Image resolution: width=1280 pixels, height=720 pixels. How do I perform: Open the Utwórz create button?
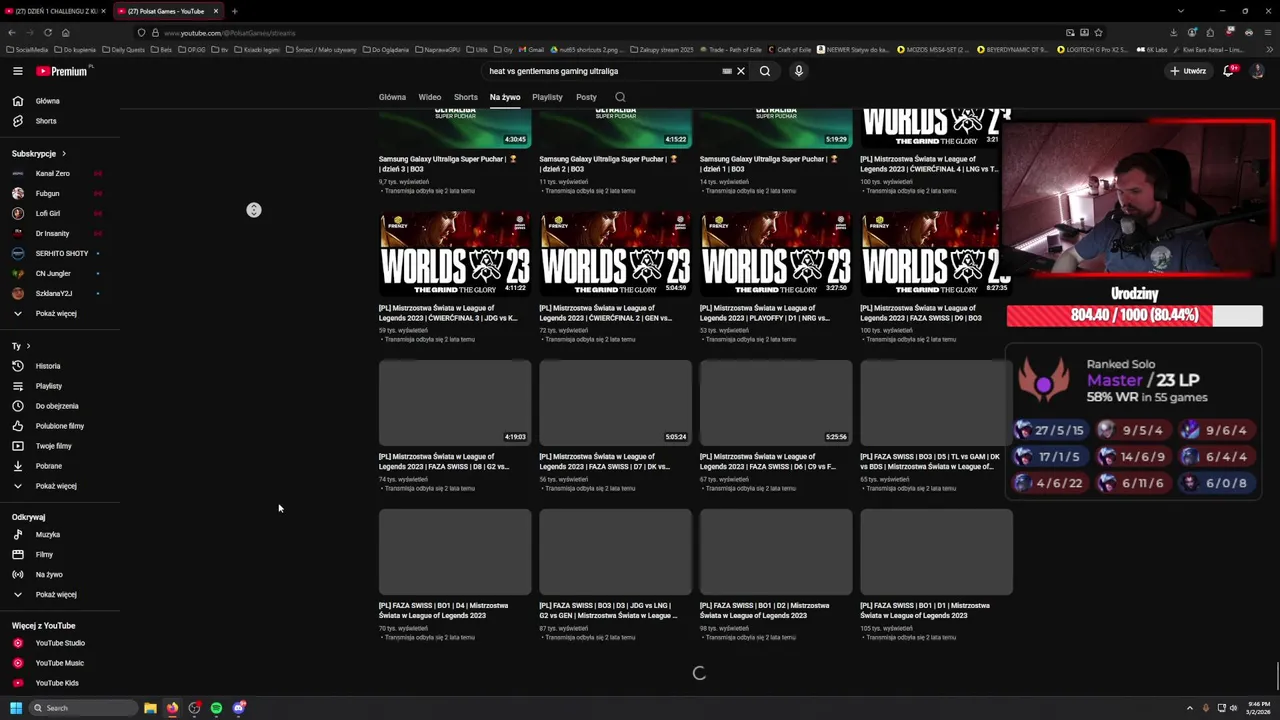point(1188,71)
